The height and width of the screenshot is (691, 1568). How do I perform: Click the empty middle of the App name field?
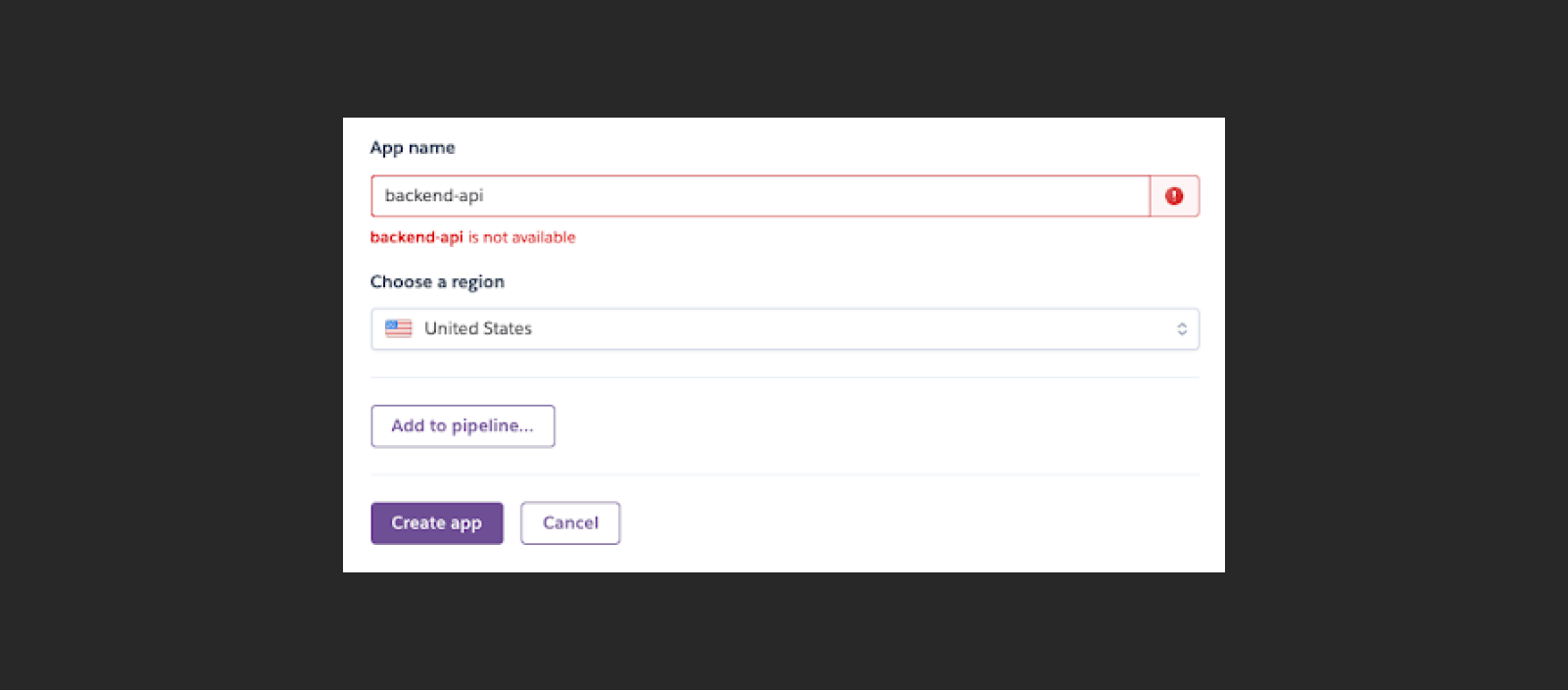coord(813,196)
